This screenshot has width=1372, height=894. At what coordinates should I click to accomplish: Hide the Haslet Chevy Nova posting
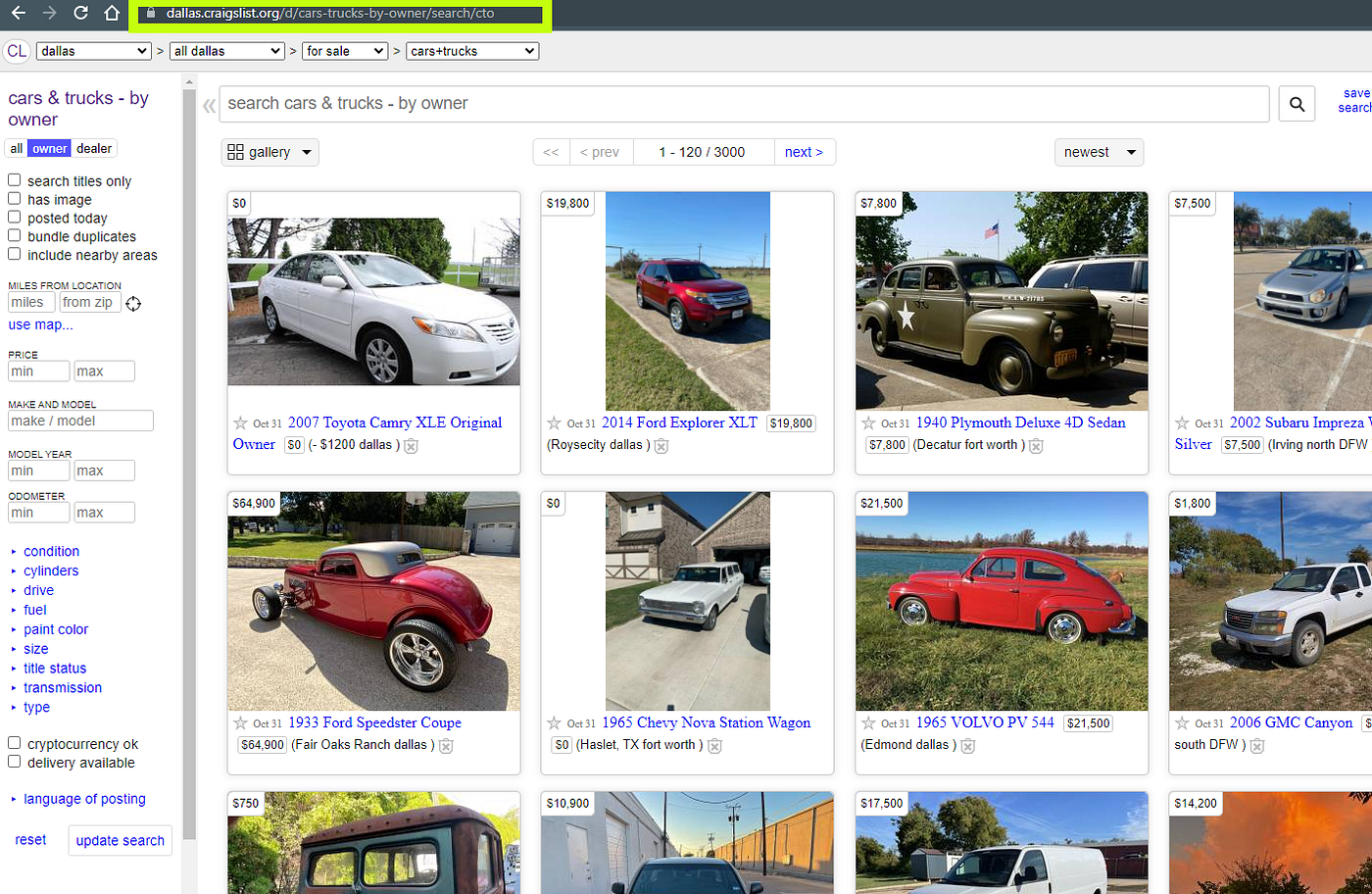[x=714, y=746]
